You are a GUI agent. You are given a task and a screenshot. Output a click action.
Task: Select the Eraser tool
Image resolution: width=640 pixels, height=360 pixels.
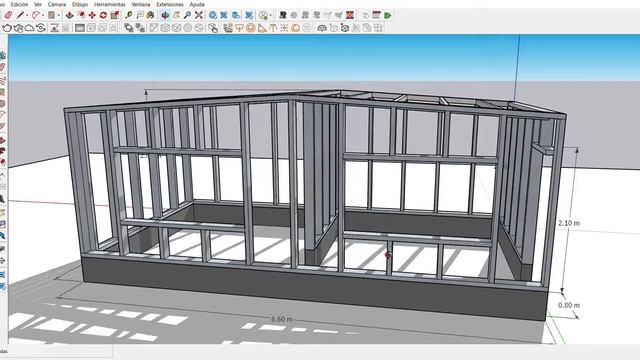tap(8, 16)
